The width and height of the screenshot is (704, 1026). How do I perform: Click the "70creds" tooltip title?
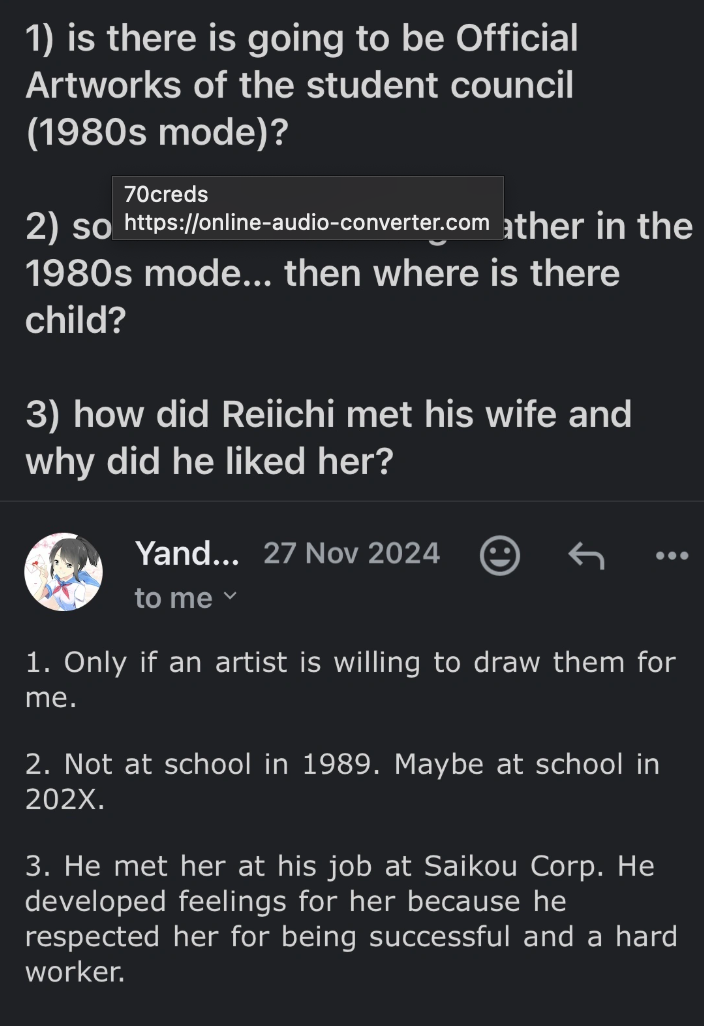pyautogui.click(x=166, y=194)
